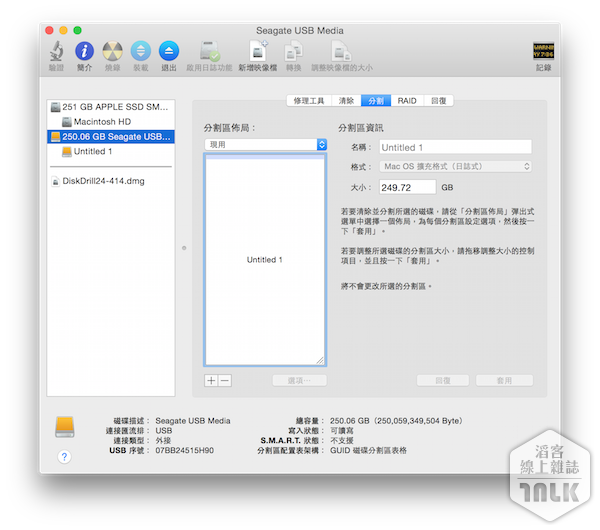Screen dimensions: 600x530
Task: Open the partition layout 現用 dropdown
Action: 266,145
